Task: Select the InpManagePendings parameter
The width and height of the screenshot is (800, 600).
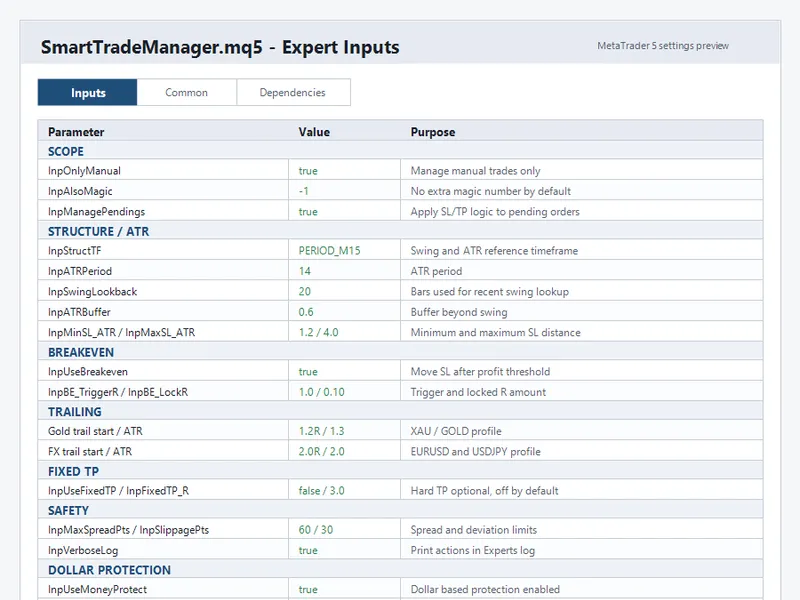Action: tap(96, 212)
